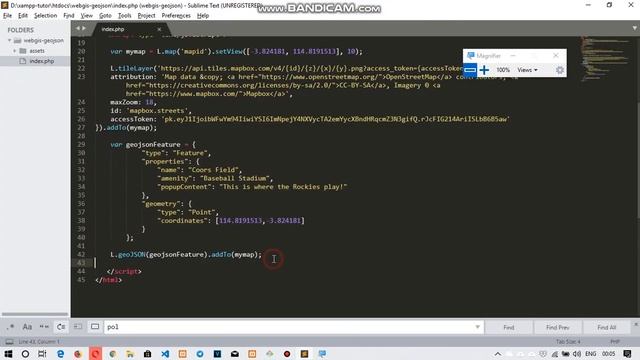Open the Project menu

(x=146, y=16)
